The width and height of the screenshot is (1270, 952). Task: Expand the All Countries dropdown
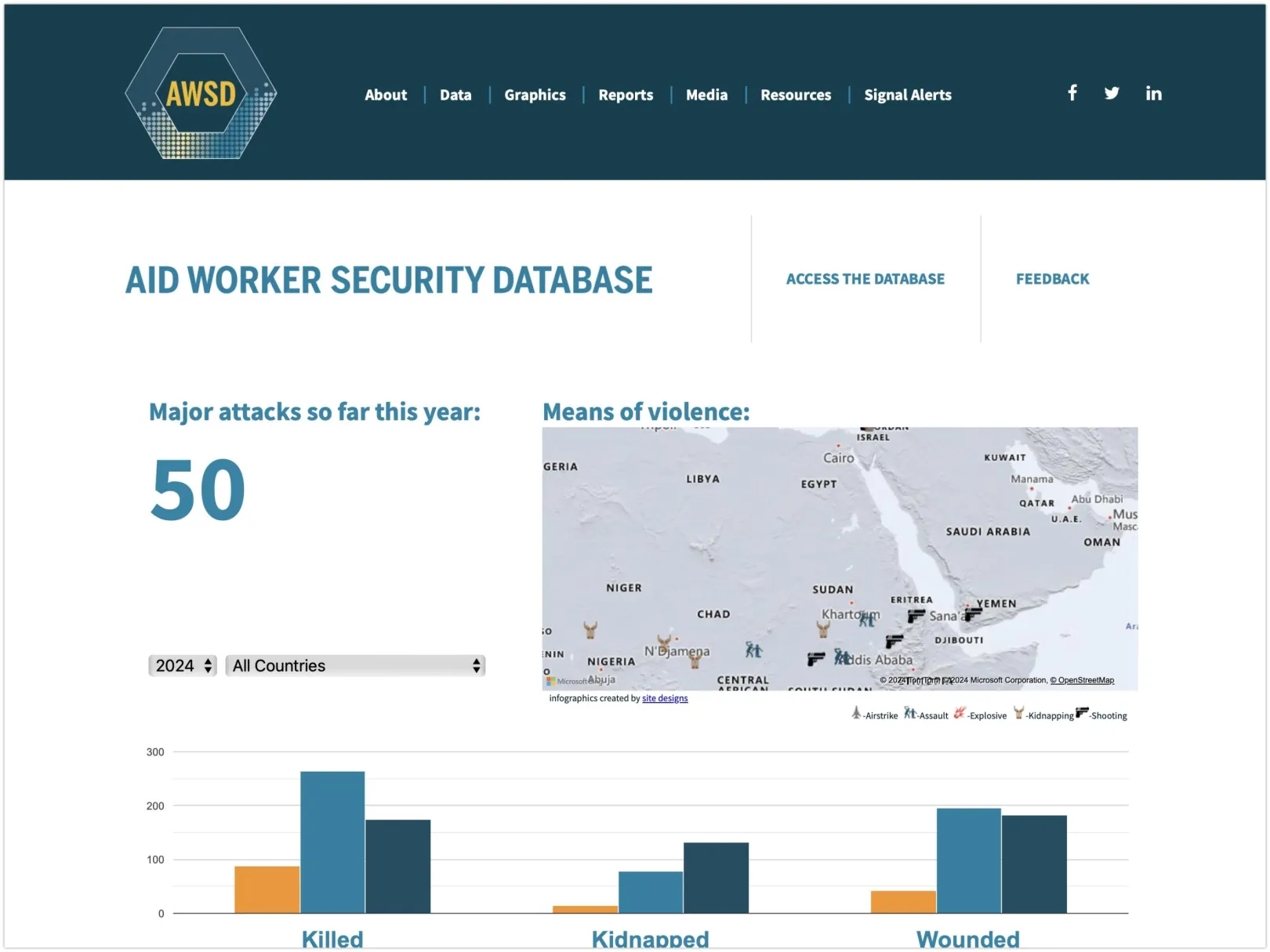pyautogui.click(x=355, y=666)
